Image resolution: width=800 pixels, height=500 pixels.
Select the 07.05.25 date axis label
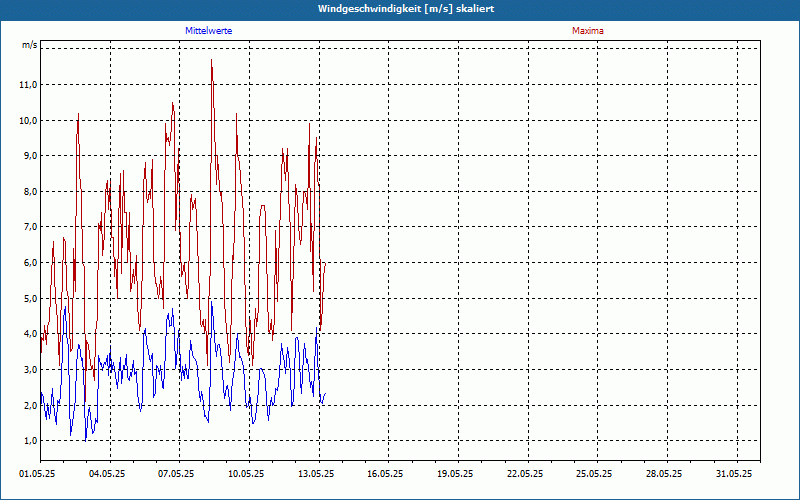point(176,474)
